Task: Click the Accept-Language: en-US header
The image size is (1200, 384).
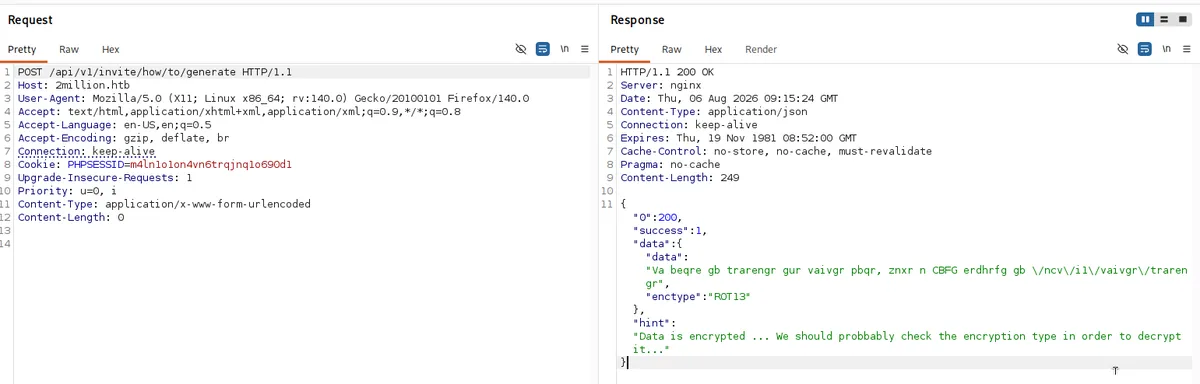Action: pyautogui.click(x=114, y=124)
